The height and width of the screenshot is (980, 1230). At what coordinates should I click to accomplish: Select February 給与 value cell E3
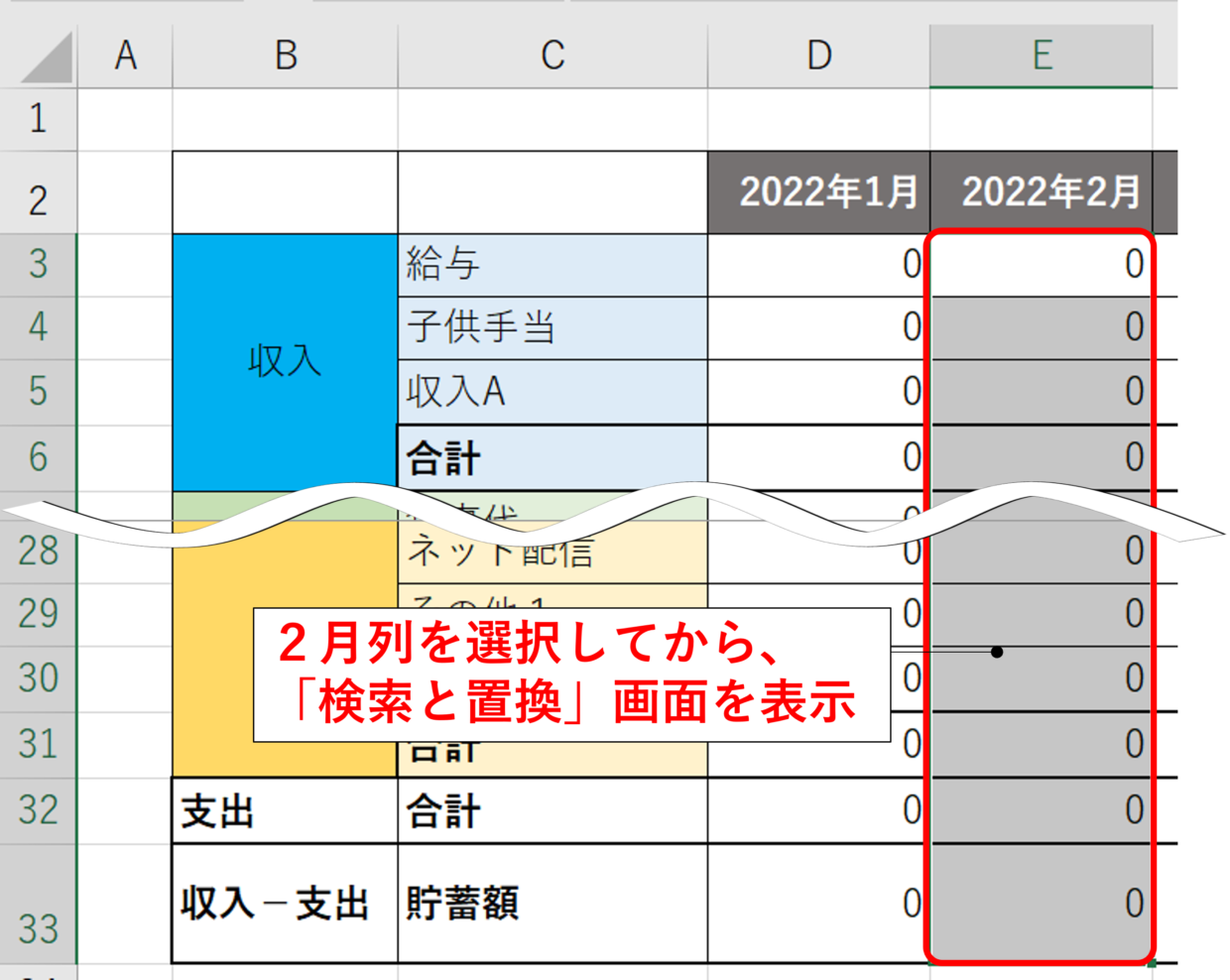pos(1041,265)
